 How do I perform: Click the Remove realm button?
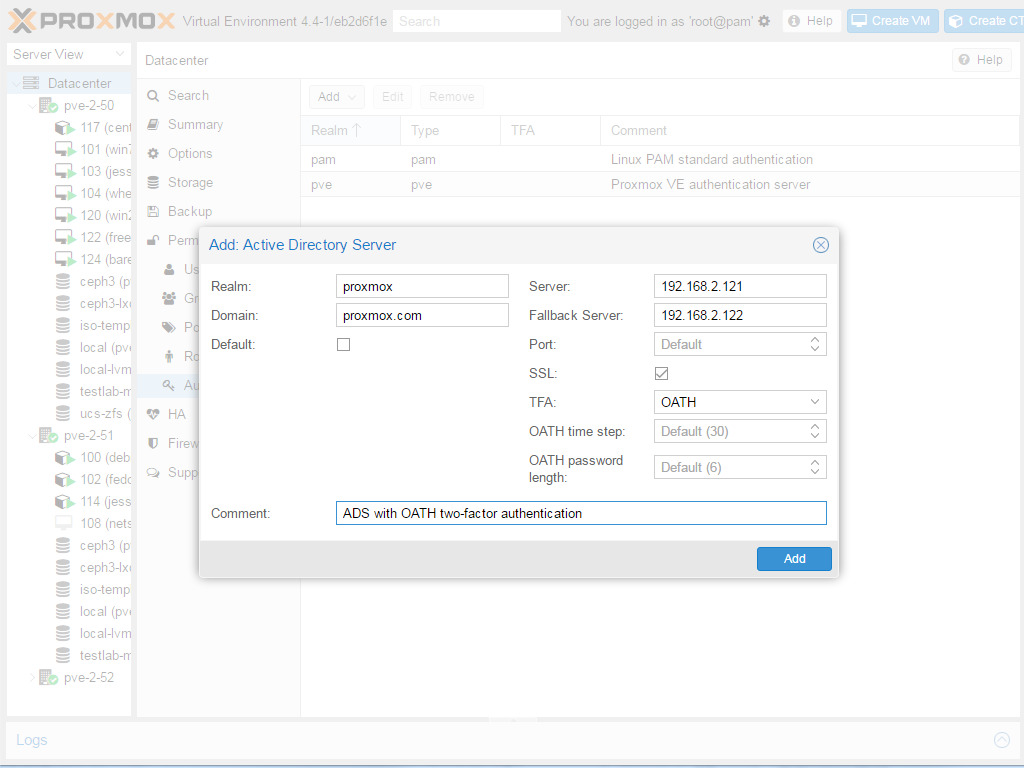[x=451, y=97]
